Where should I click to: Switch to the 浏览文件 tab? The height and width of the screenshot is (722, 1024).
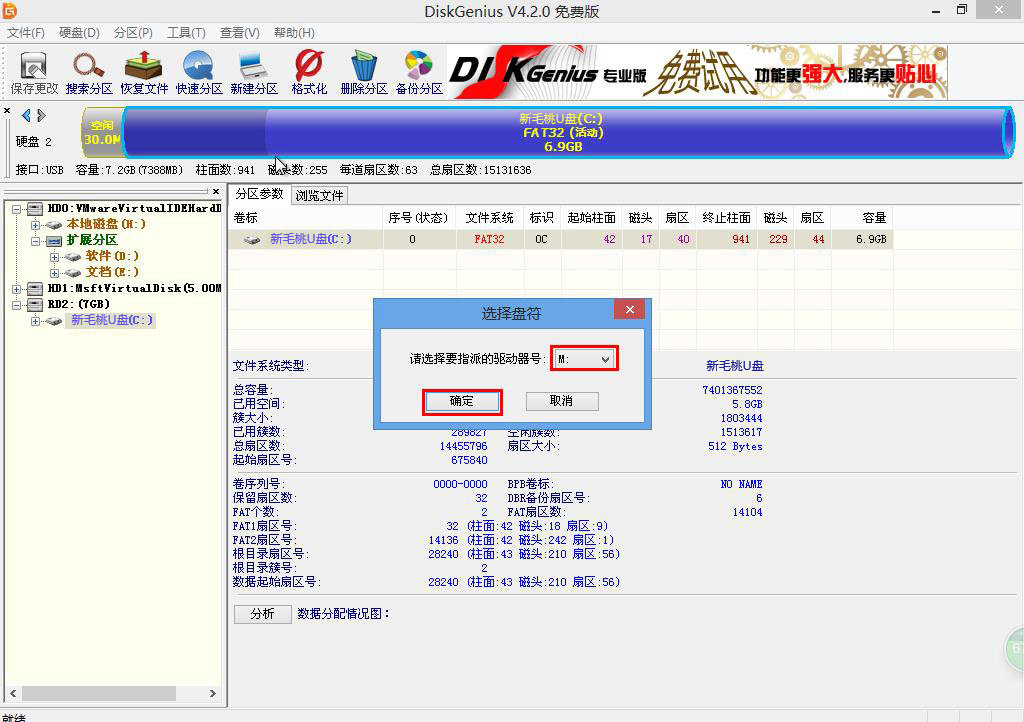coord(319,195)
